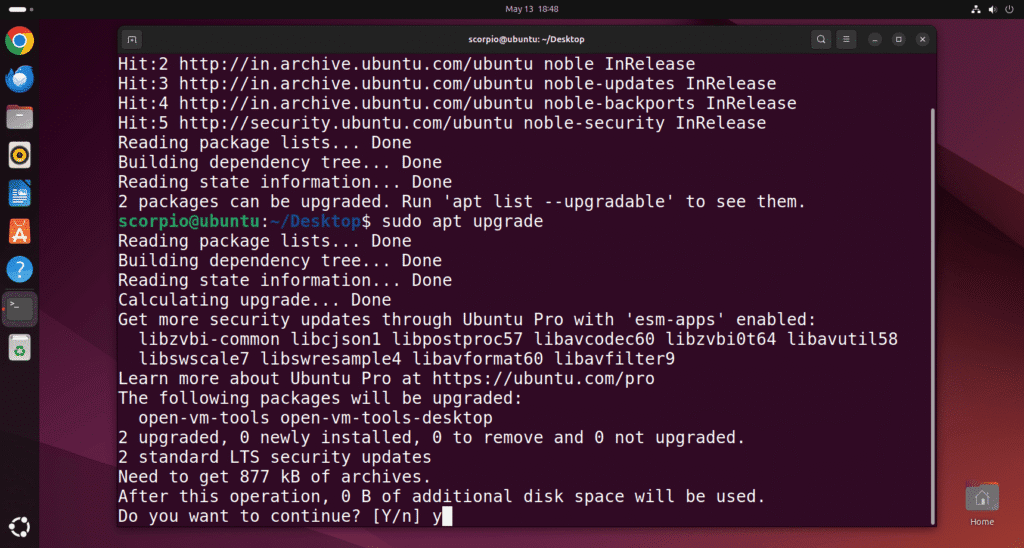Screen dimensions: 1024x548
Task: Open the Files manager icon
Action: (x=20, y=118)
